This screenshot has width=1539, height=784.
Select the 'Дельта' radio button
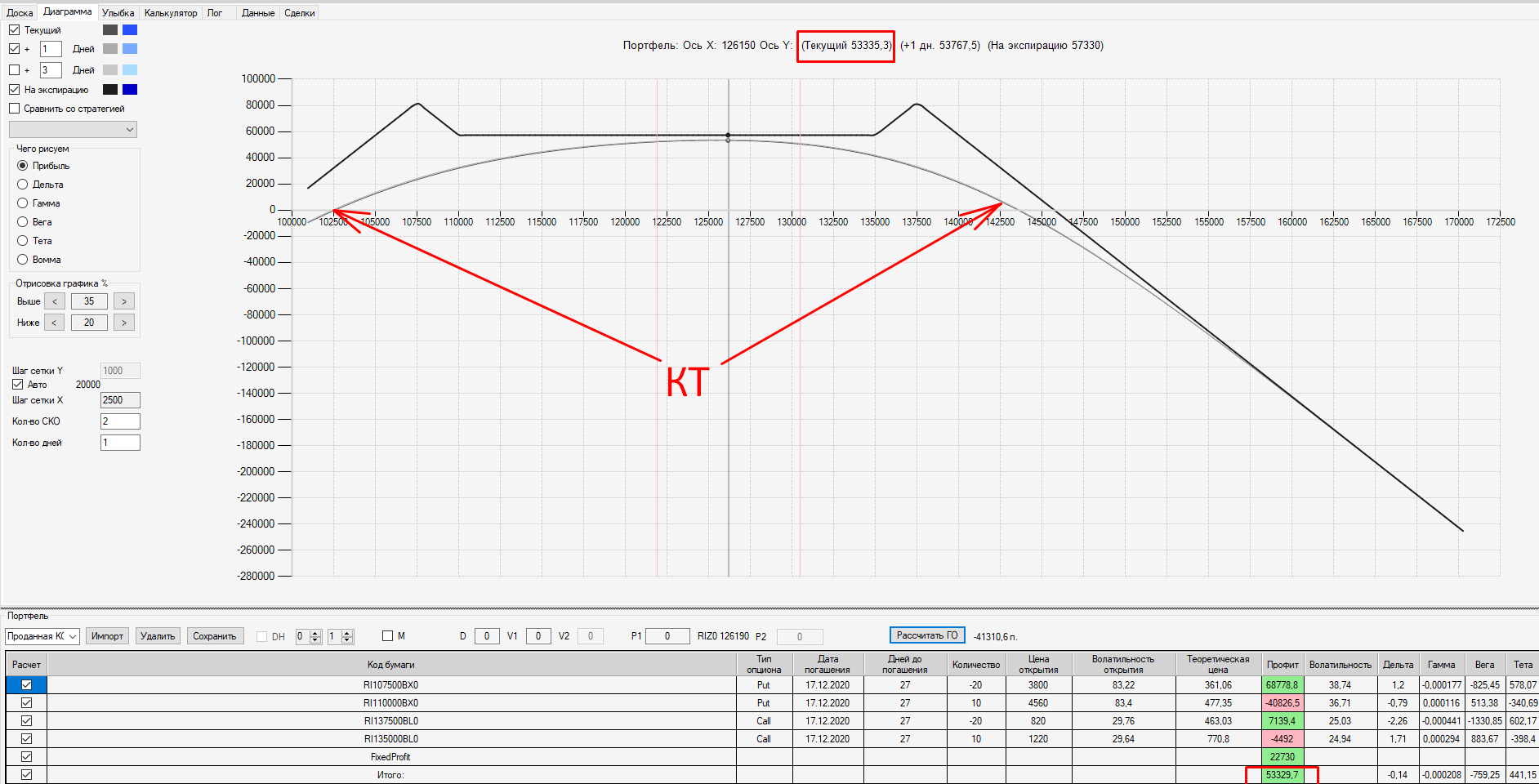23,185
